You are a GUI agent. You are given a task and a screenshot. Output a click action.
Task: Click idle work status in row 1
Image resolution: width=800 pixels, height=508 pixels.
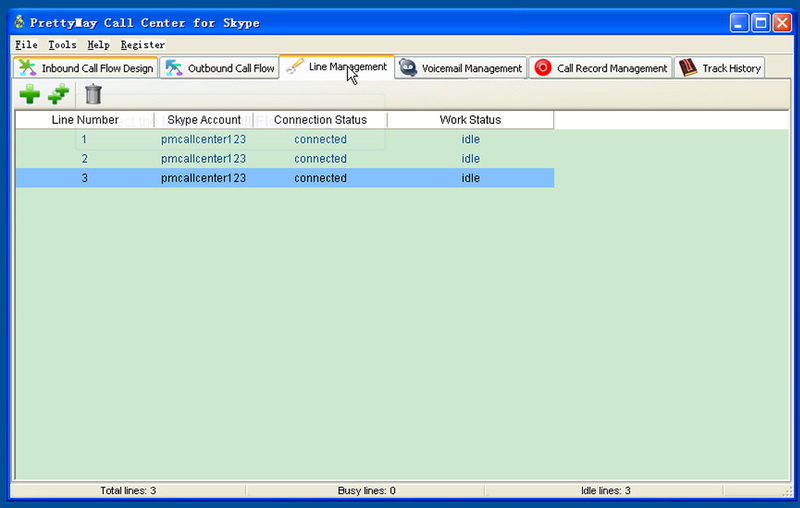470,139
